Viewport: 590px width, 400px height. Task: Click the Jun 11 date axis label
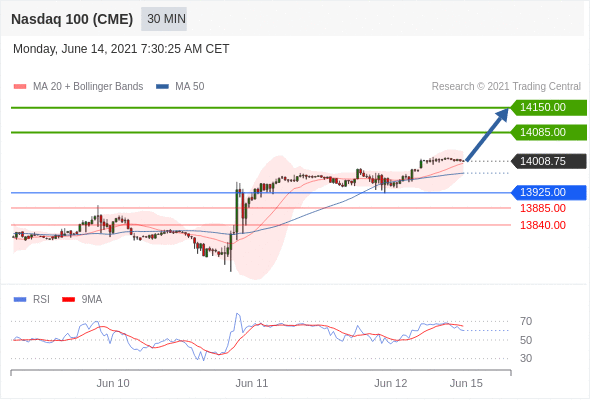252,383
